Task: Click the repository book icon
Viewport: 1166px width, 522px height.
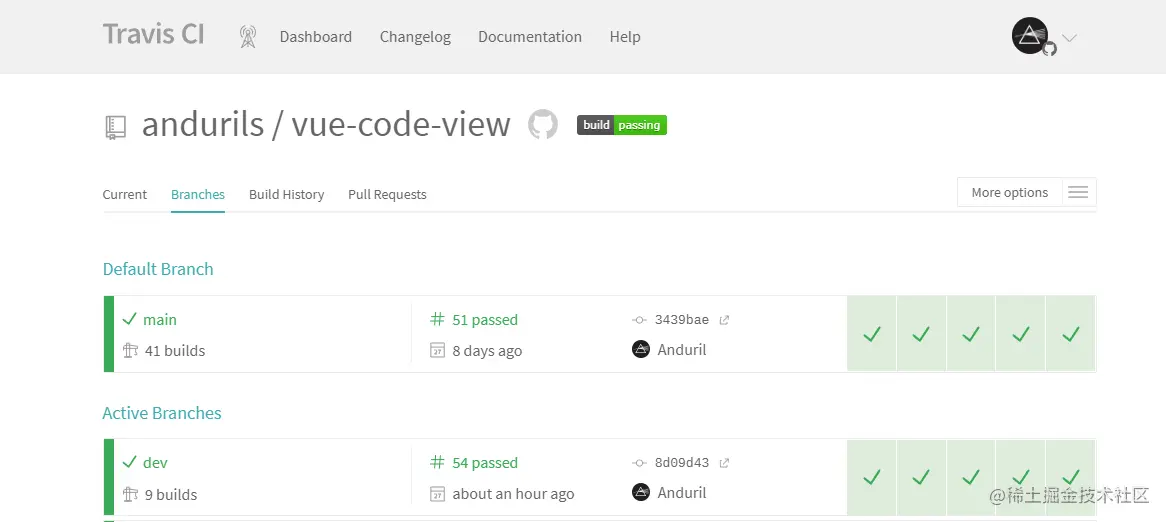Action: point(115,127)
